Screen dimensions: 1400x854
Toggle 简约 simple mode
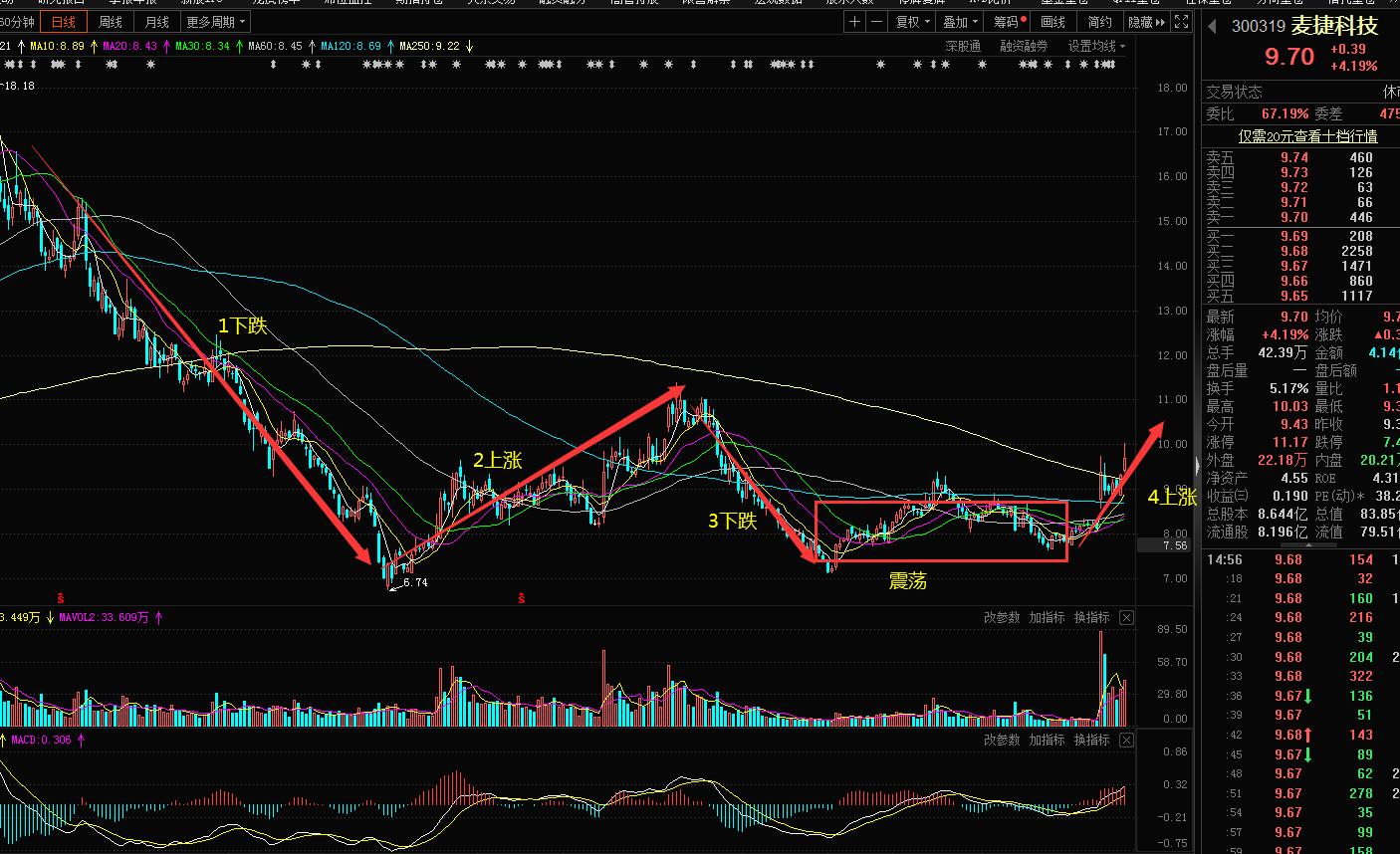[1099, 22]
